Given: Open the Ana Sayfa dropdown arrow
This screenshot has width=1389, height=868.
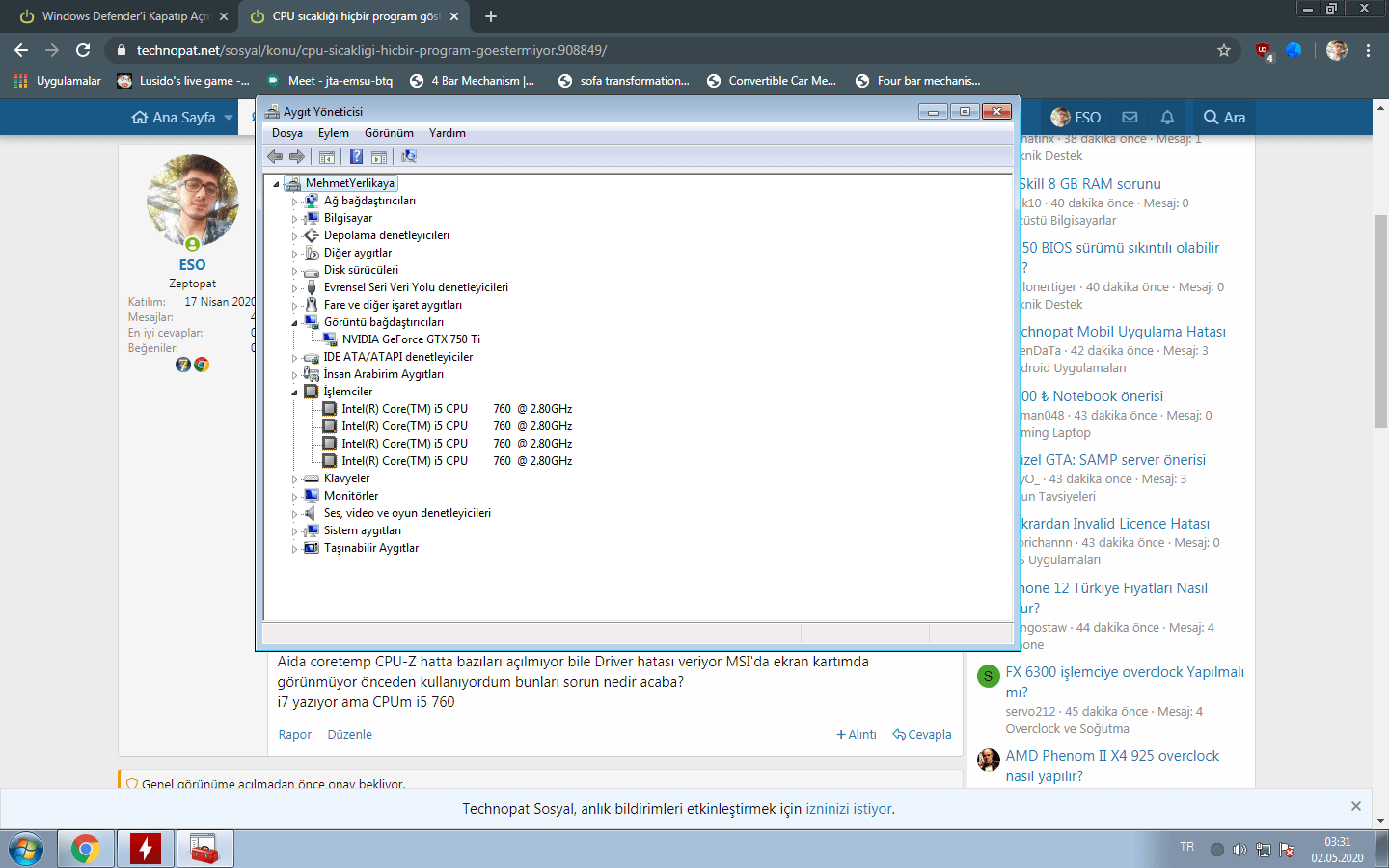Looking at the screenshot, I should point(229,118).
